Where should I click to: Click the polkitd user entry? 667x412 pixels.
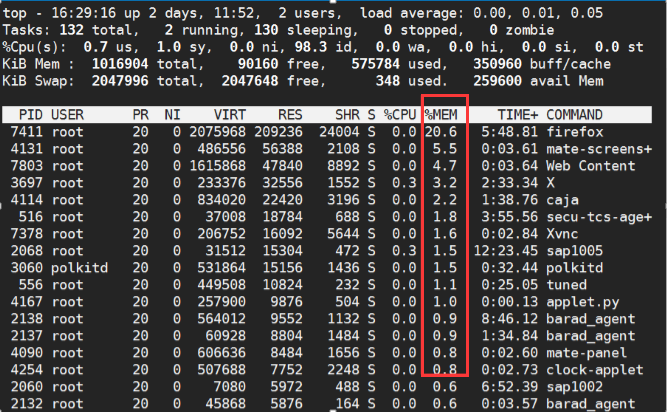point(80,268)
